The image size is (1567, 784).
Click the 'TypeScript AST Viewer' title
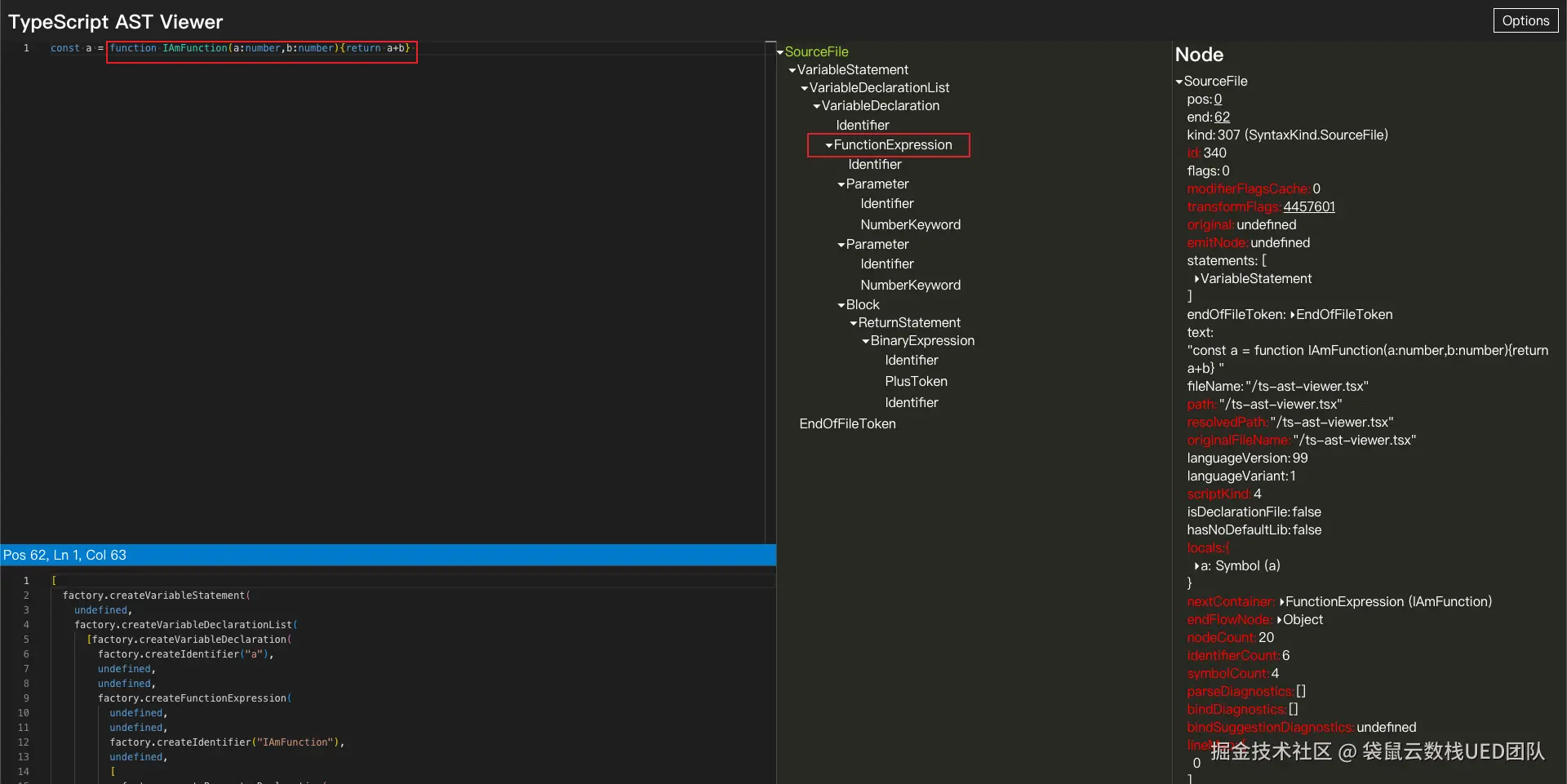pyautogui.click(x=115, y=22)
